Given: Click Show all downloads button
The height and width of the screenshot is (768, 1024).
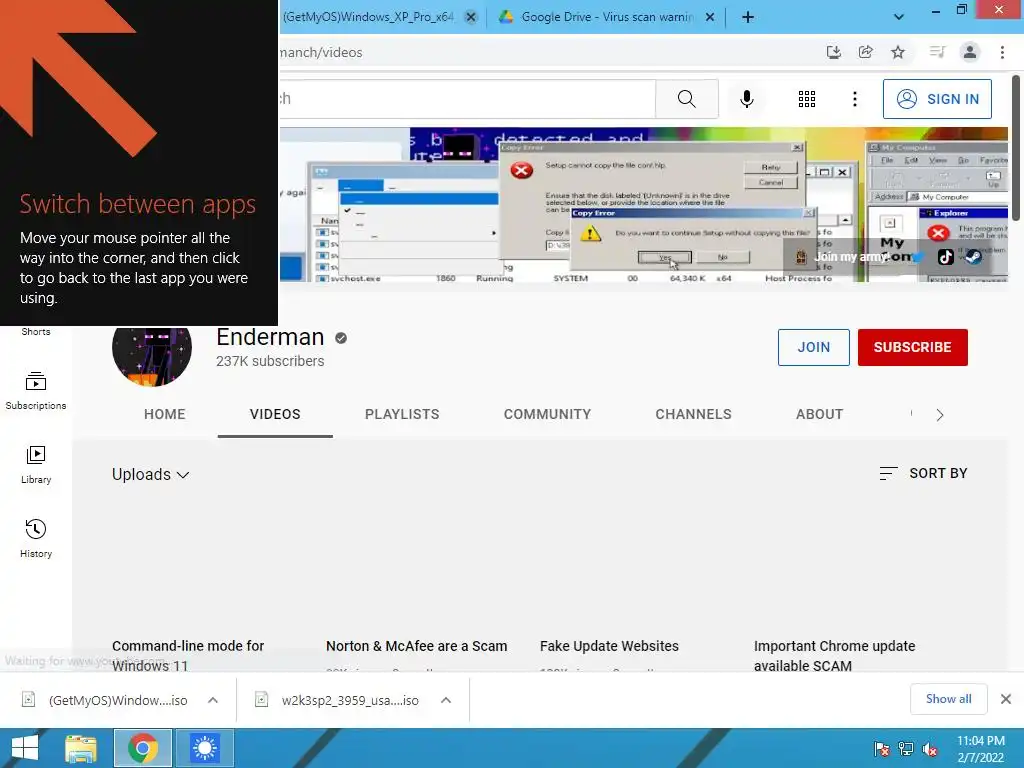Looking at the screenshot, I should click(x=948, y=699).
